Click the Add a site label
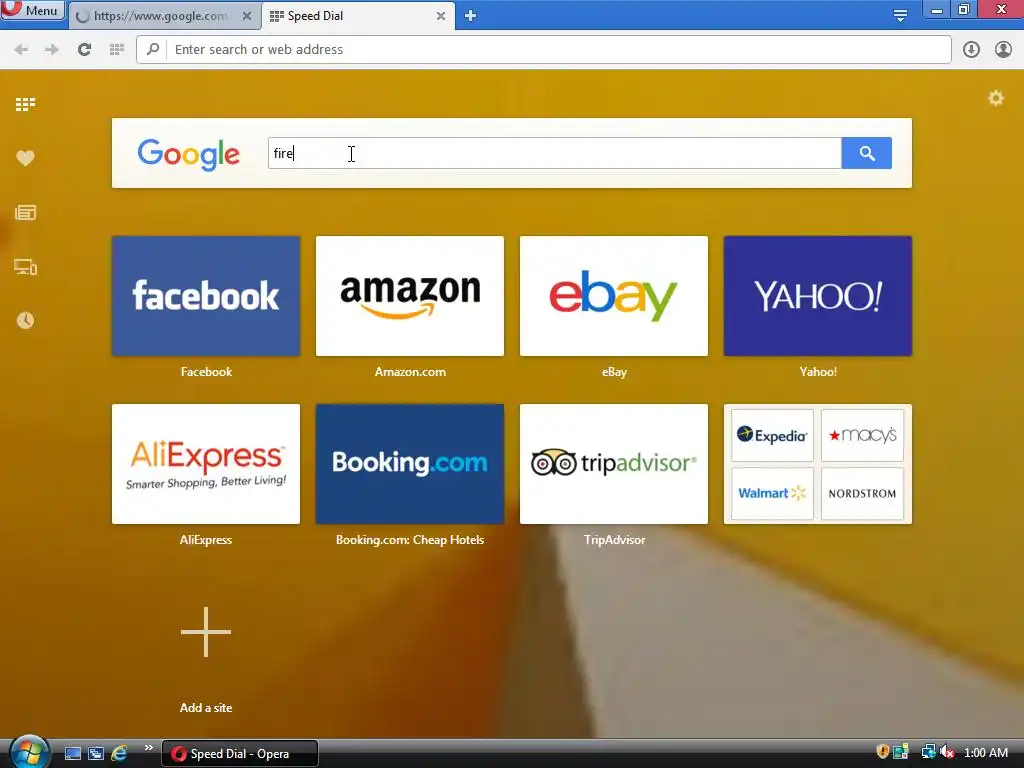 tap(206, 707)
